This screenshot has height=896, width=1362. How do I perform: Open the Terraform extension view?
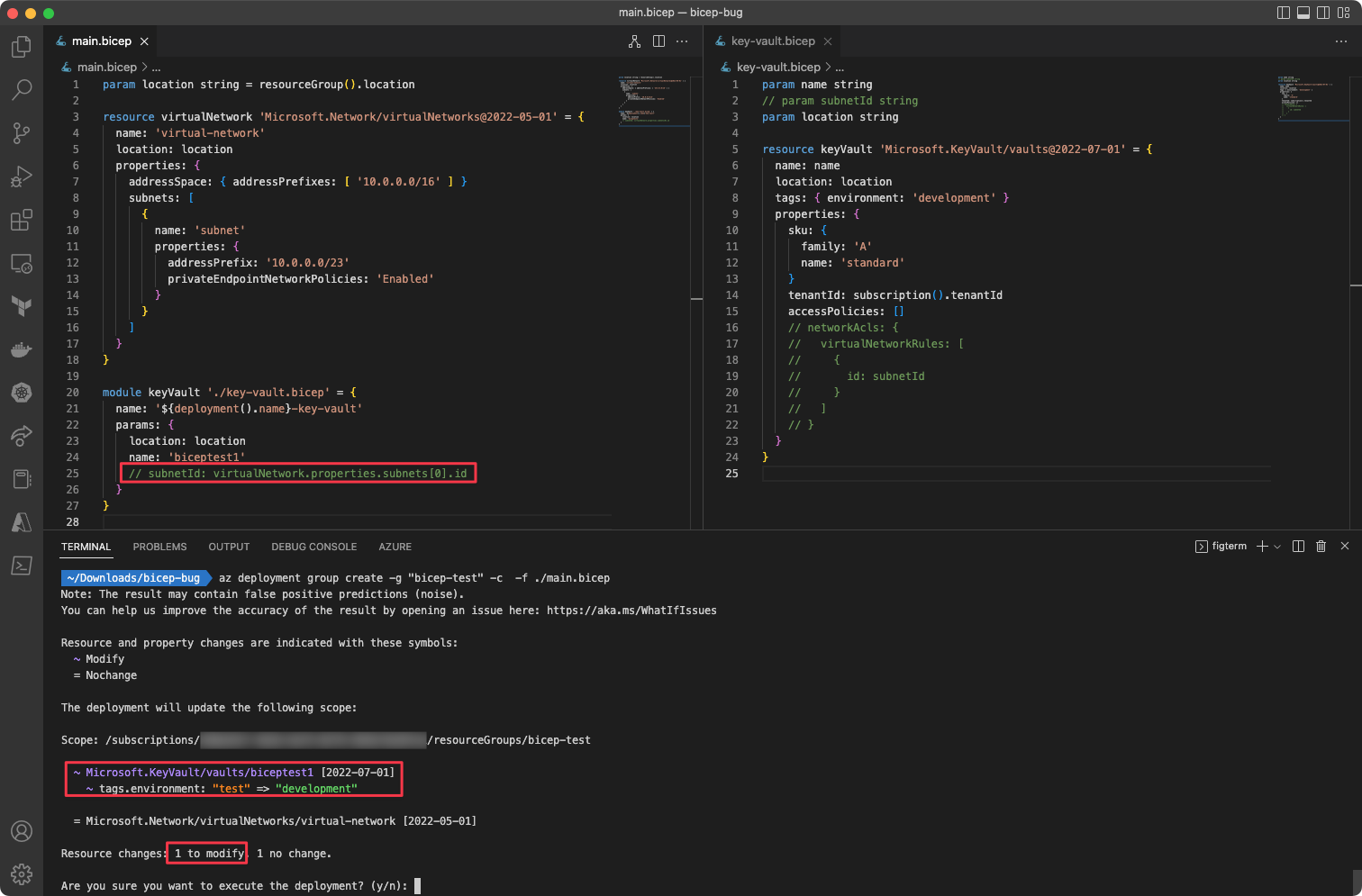[22, 306]
